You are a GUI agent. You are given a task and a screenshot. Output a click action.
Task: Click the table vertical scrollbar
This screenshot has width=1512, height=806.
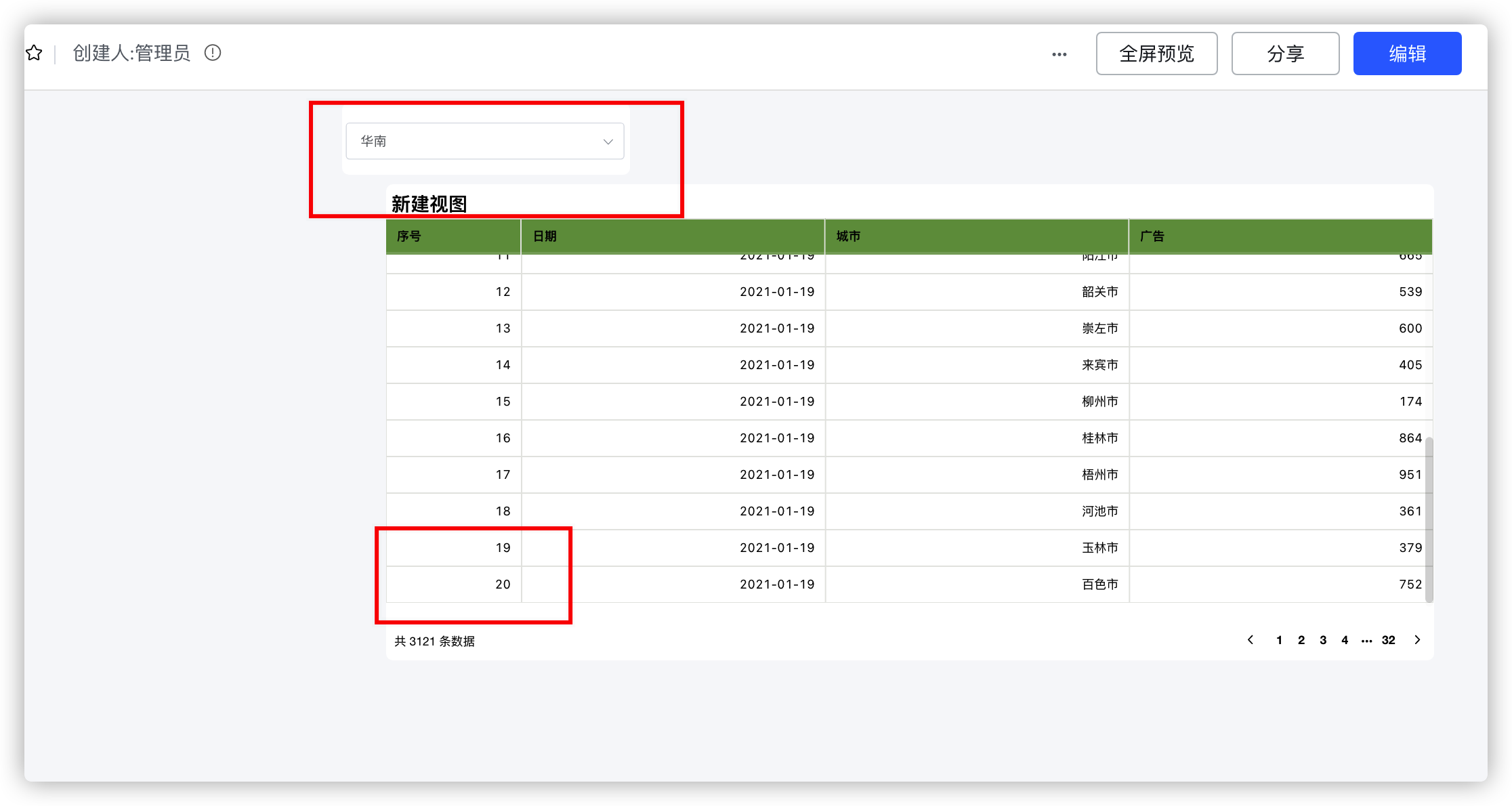(1429, 519)
